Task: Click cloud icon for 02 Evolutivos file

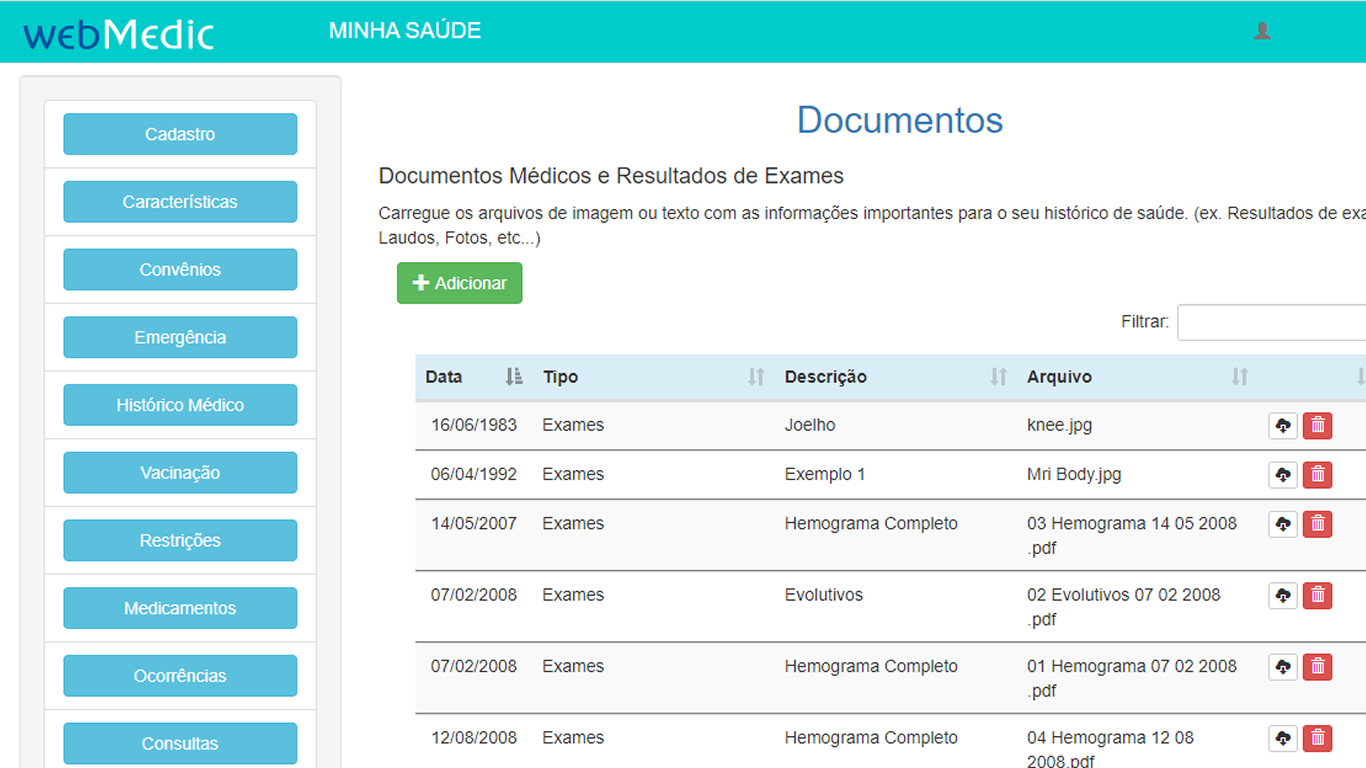Action: (1283, 595)
